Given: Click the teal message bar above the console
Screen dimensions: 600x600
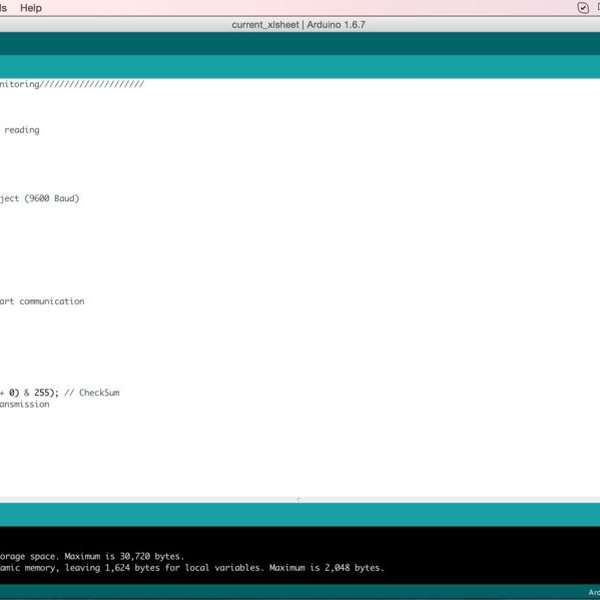Looking at the screenshot, I should pyautogui.click(x=300, y=515).
